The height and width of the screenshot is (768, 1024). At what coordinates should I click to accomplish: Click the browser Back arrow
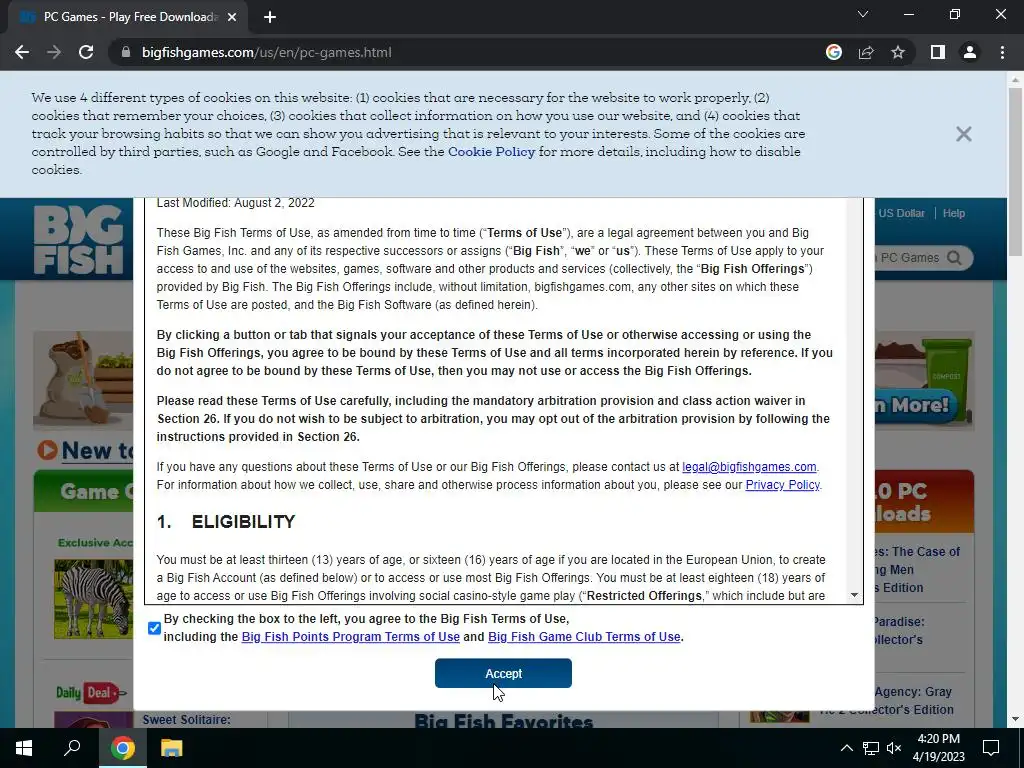pyautogui.click(x=22, y=52)
